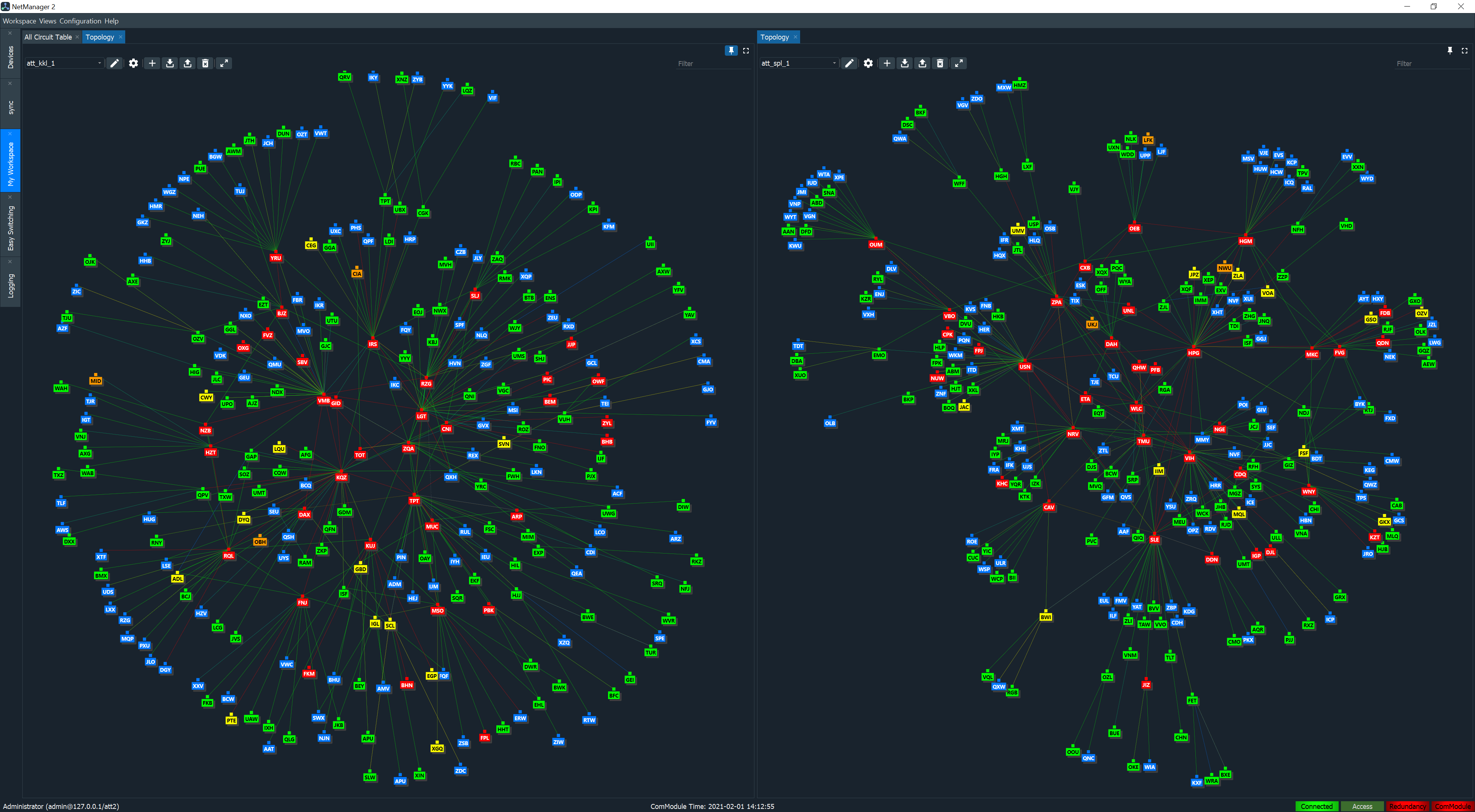The image size is (1475, 812).
Task: Maximize the left pane with fullscreen icon
Action: [x=746, y=51]
